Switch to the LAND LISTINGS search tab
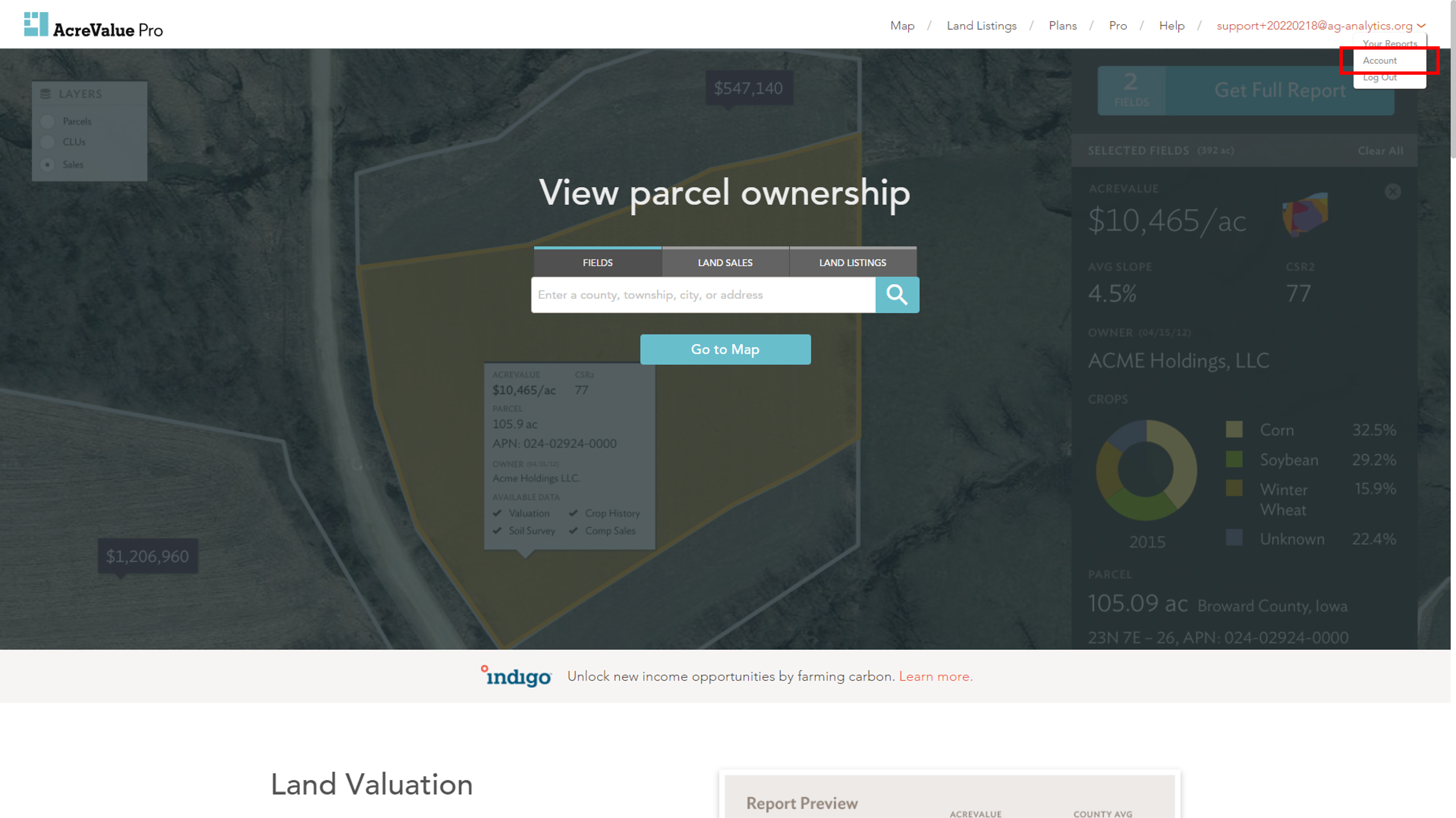The height and width of the screenshot is (818, 1456). point(852,262)
